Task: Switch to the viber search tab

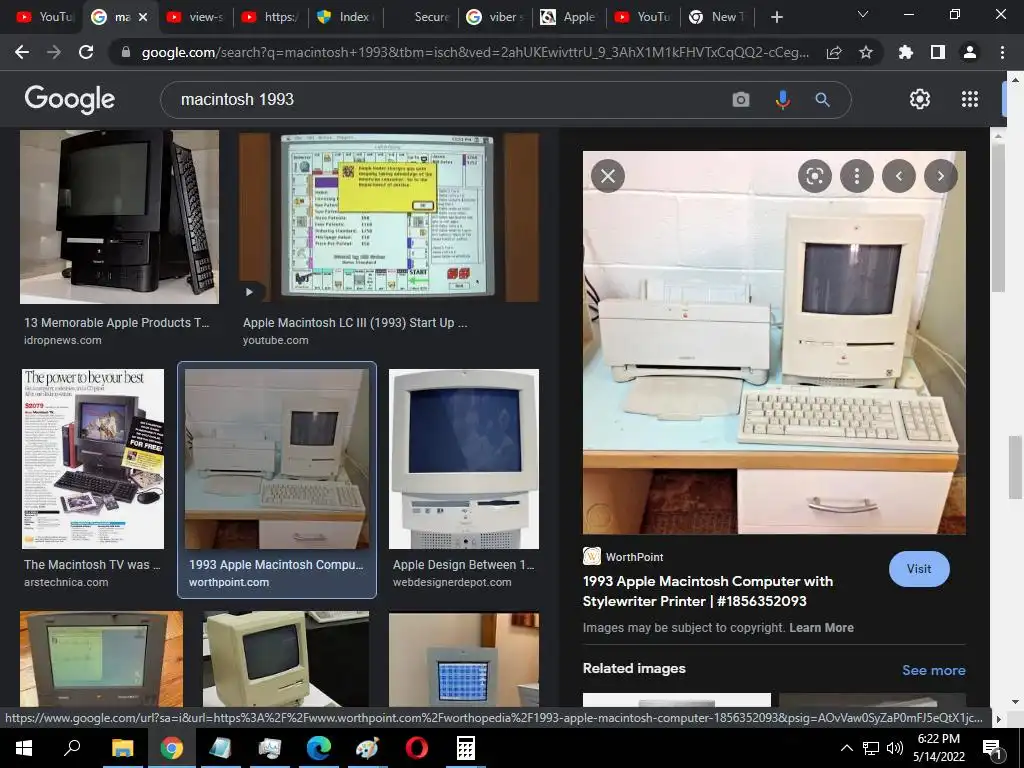Action: (495, 17)
